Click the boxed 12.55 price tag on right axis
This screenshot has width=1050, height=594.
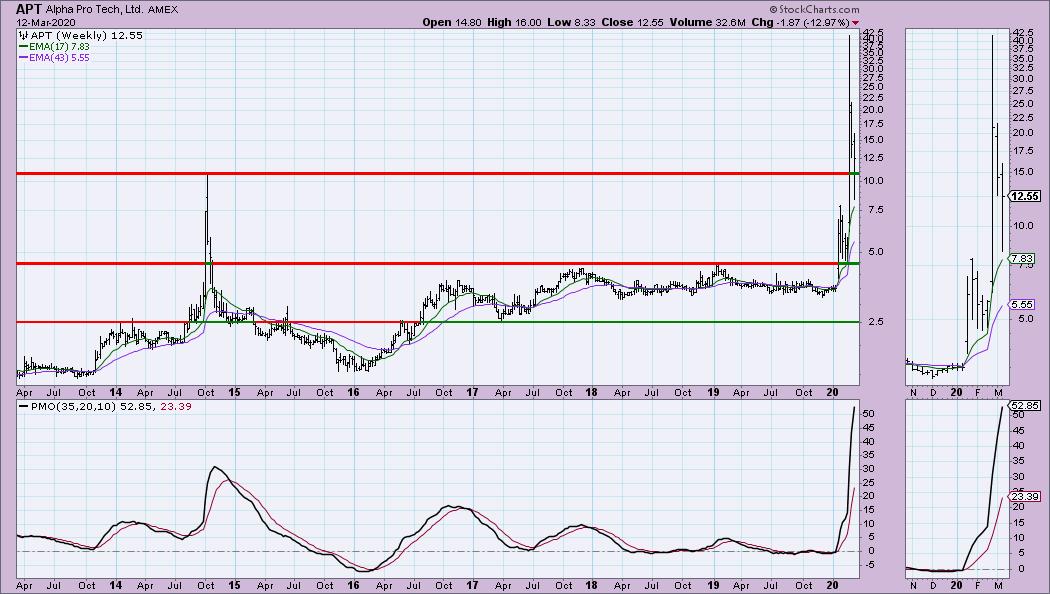tap(1025, 196)
